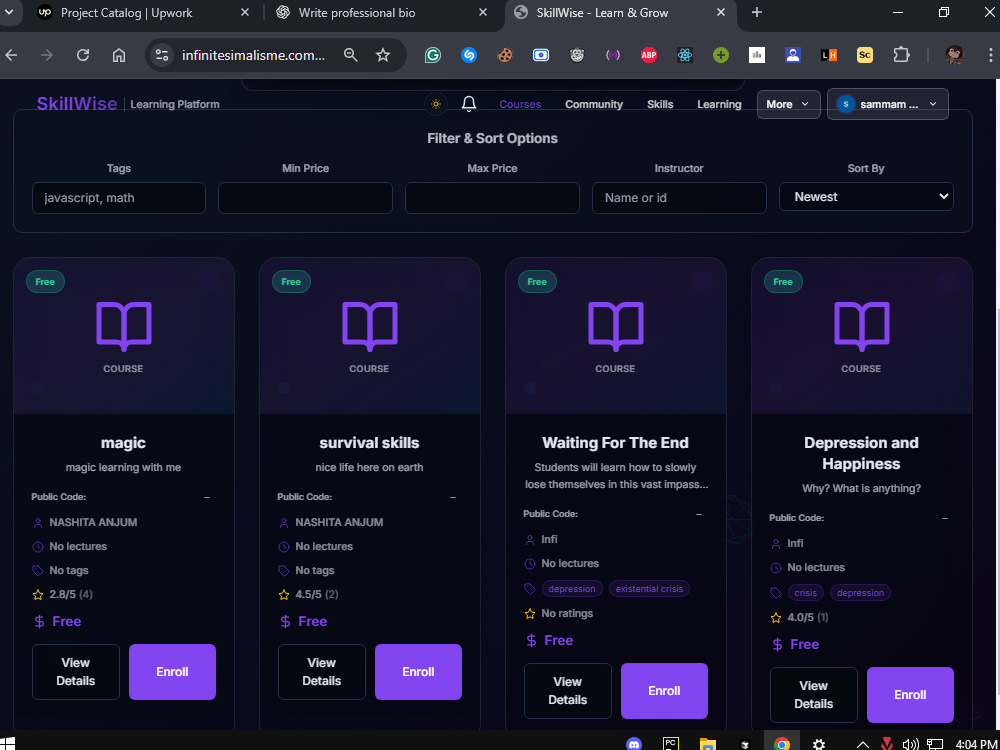The image size is (1000, 750).
Task: Click the book icon on Depression and Happiness
Action: click(862, 327)
